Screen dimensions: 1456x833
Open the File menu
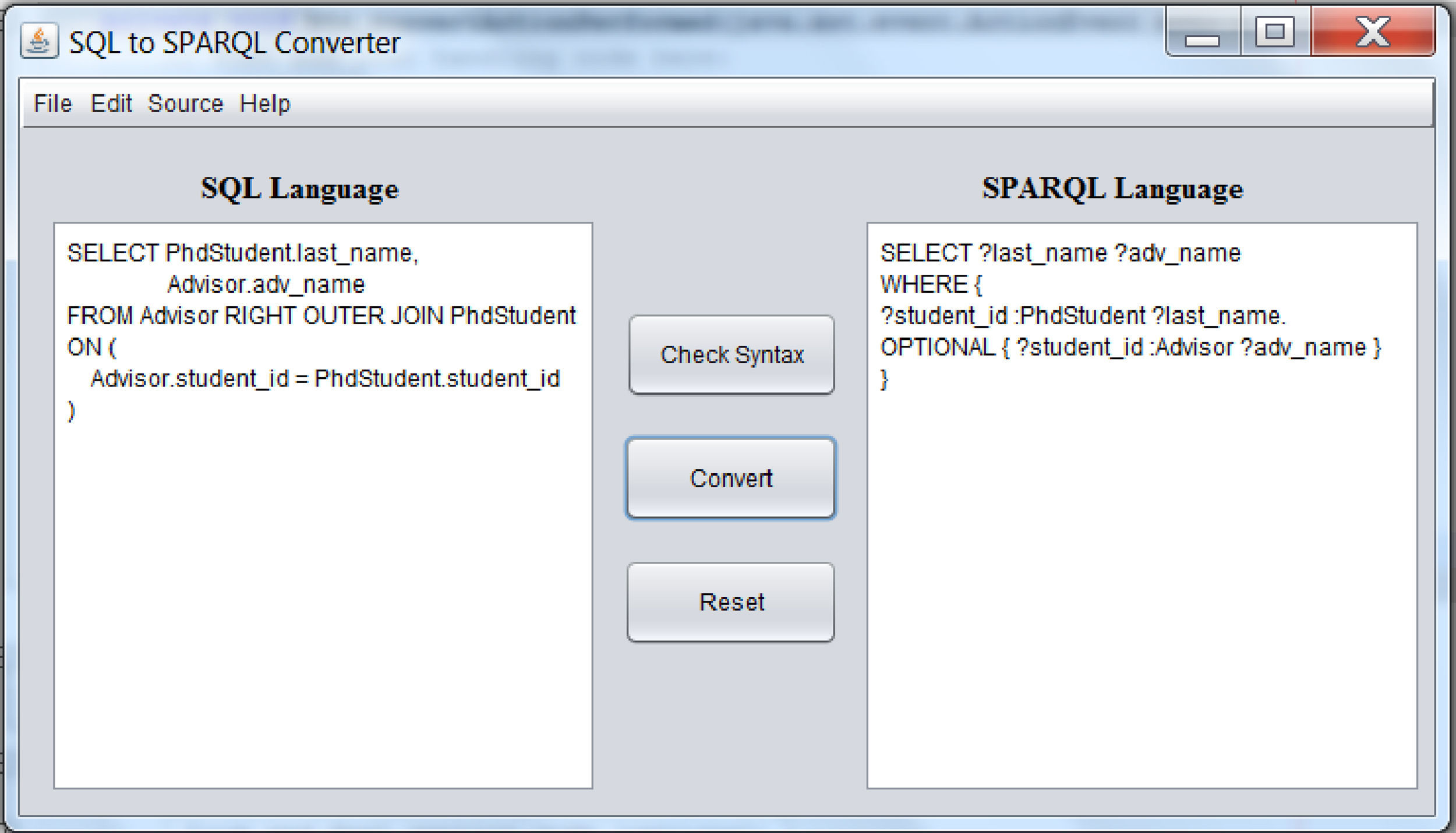click(x=52, y=104)
